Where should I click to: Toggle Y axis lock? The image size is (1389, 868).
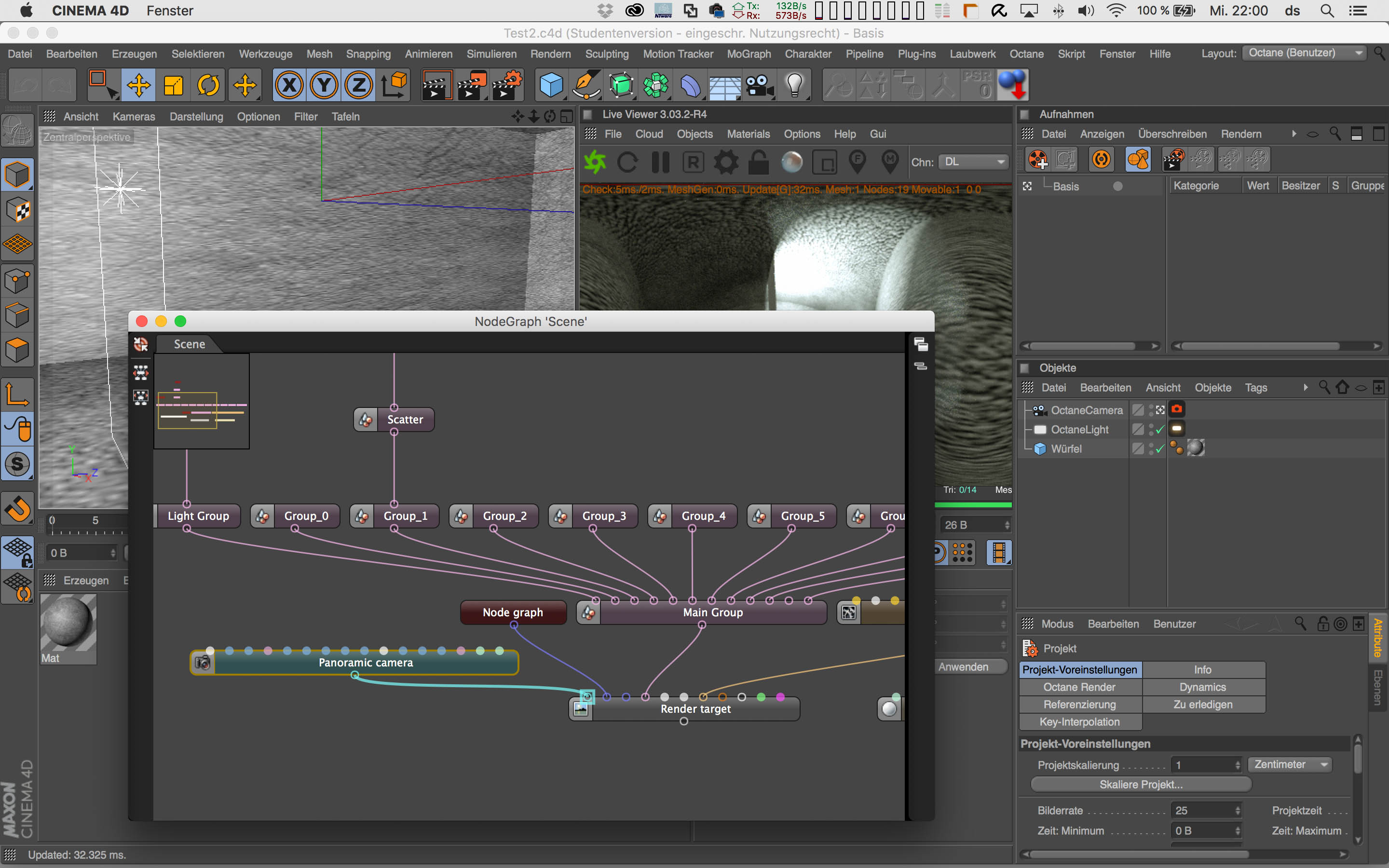coord(324,85)
